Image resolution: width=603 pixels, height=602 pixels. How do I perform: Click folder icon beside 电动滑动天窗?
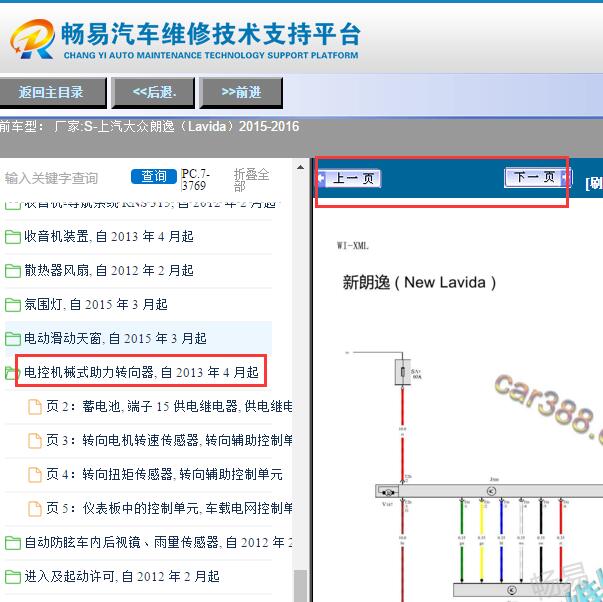[13, 339]
